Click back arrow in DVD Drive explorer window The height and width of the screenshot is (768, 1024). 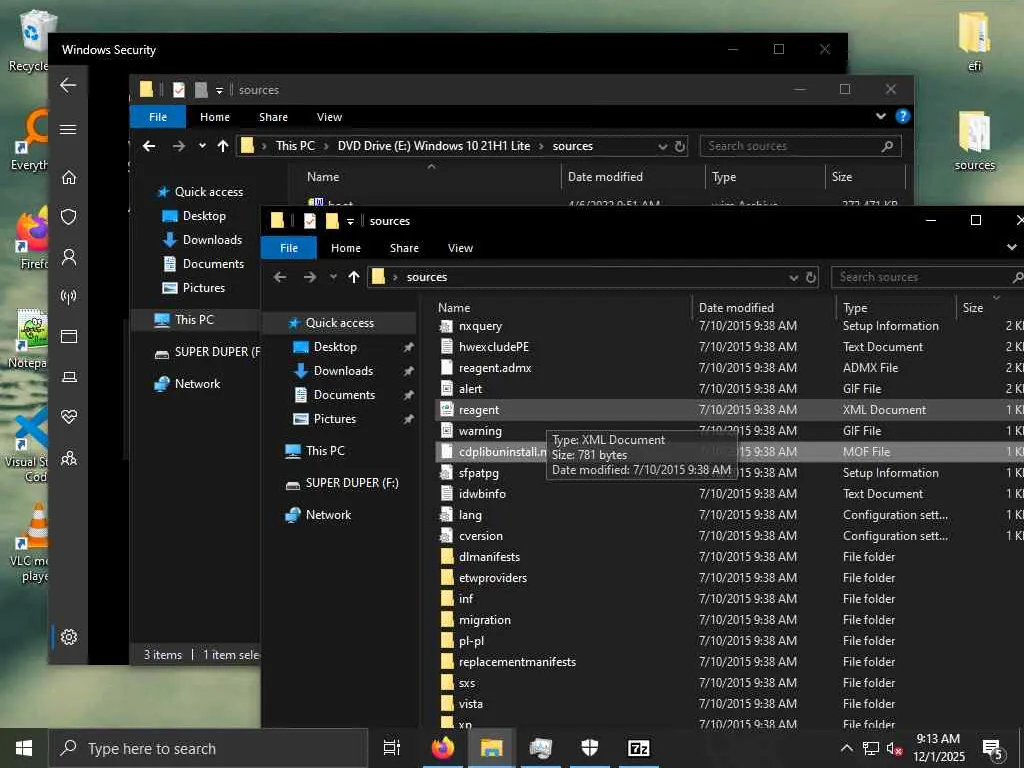click(149, 146)
